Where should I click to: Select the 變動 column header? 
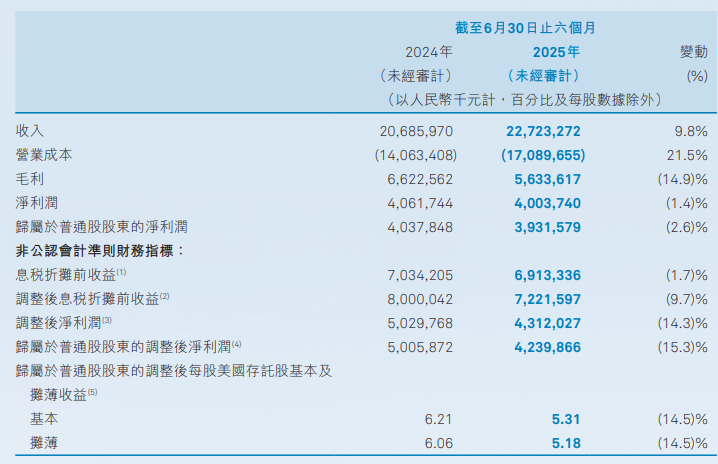(x=694, y=52)
